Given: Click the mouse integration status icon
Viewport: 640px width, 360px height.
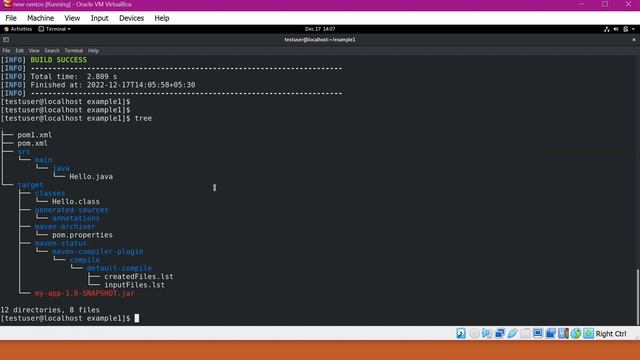Looking at the screenshot, I should [576, 333].
